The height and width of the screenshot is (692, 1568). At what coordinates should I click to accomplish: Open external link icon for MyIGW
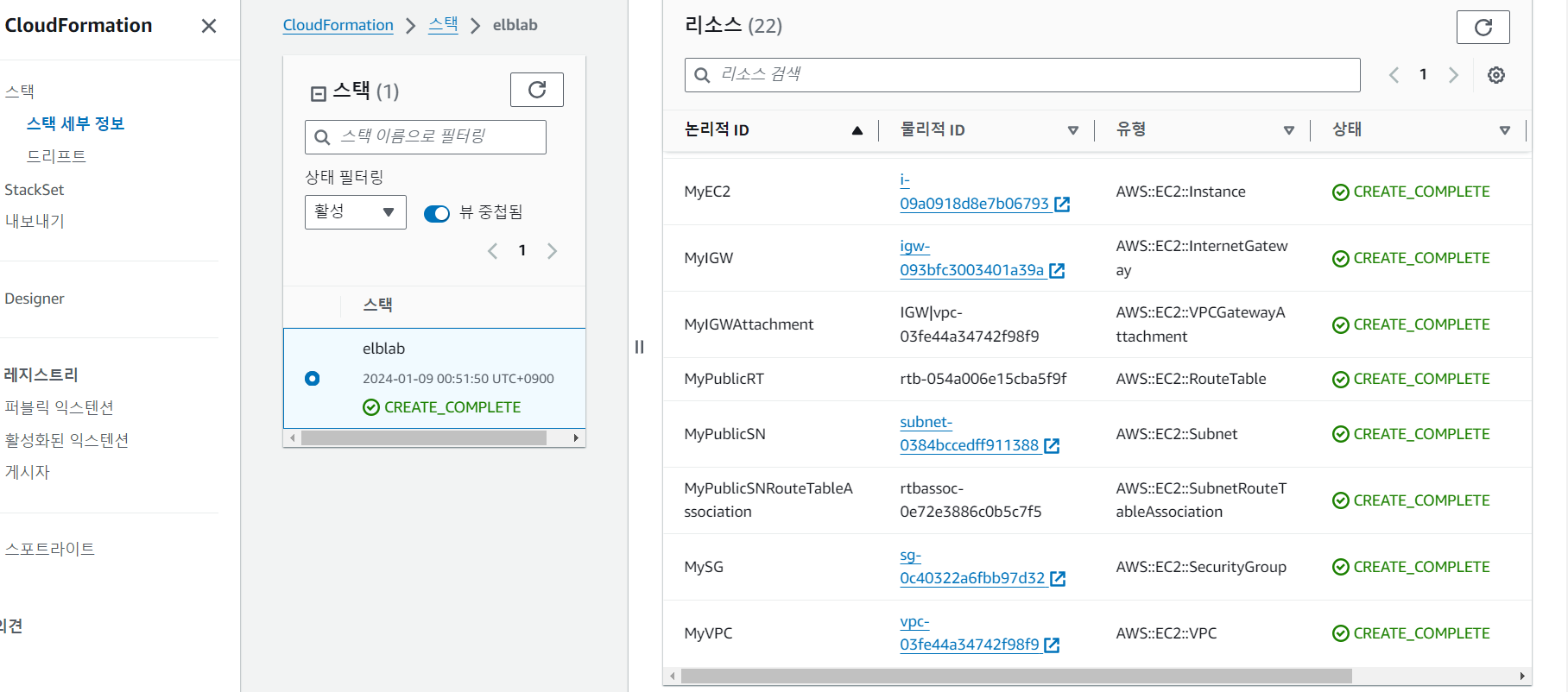tap(1057, 271)
